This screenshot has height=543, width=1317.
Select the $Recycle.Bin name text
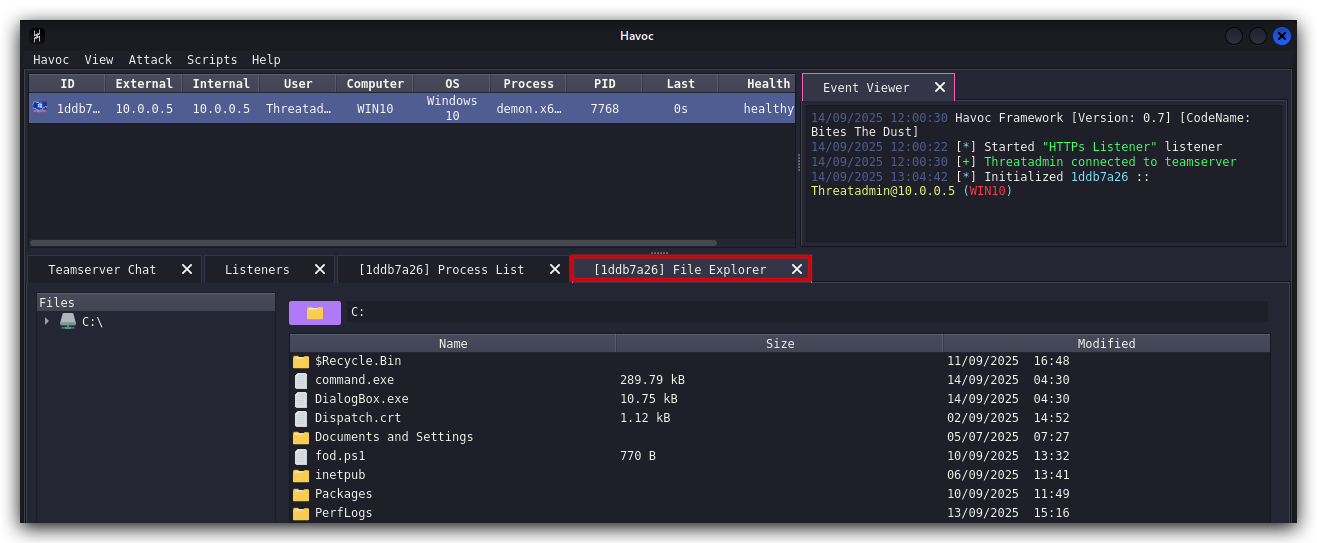click(358, 361)
